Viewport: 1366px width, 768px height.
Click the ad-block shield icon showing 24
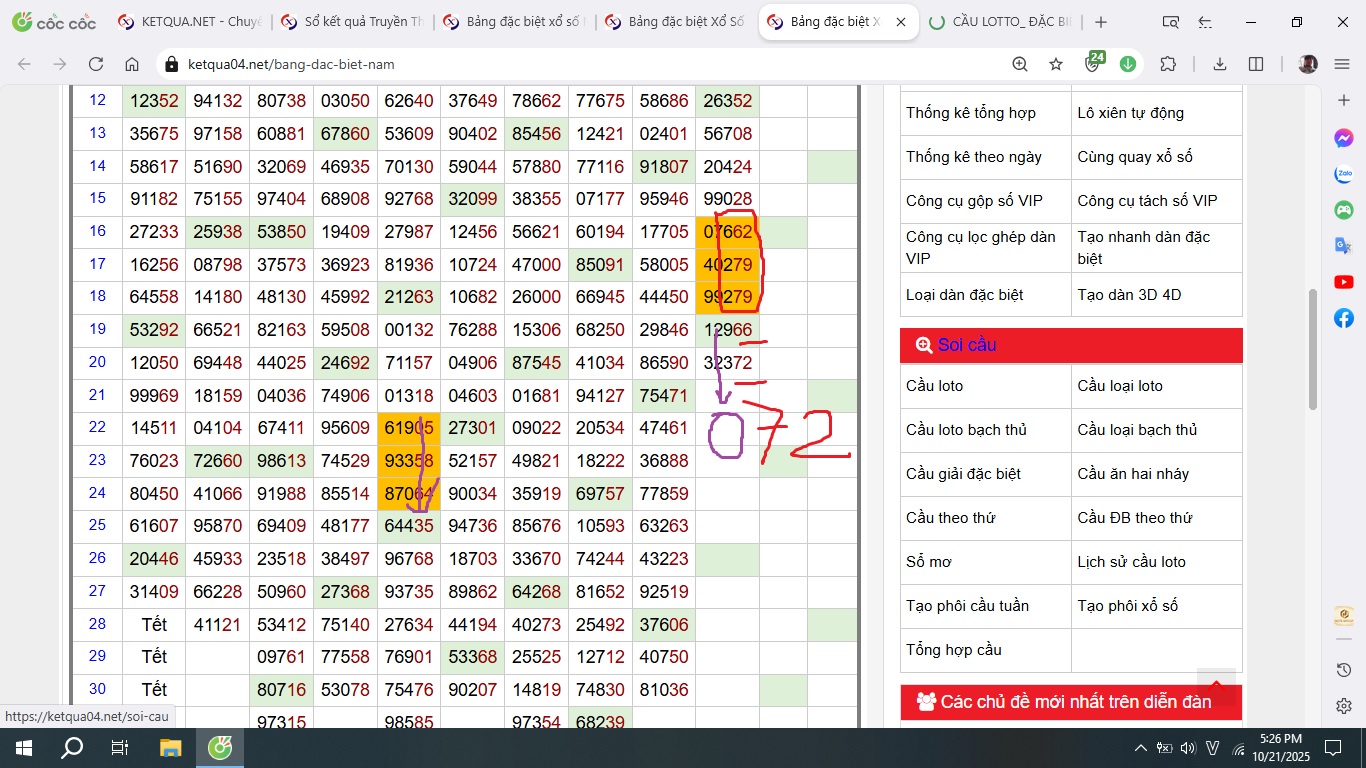[1093, 64]
